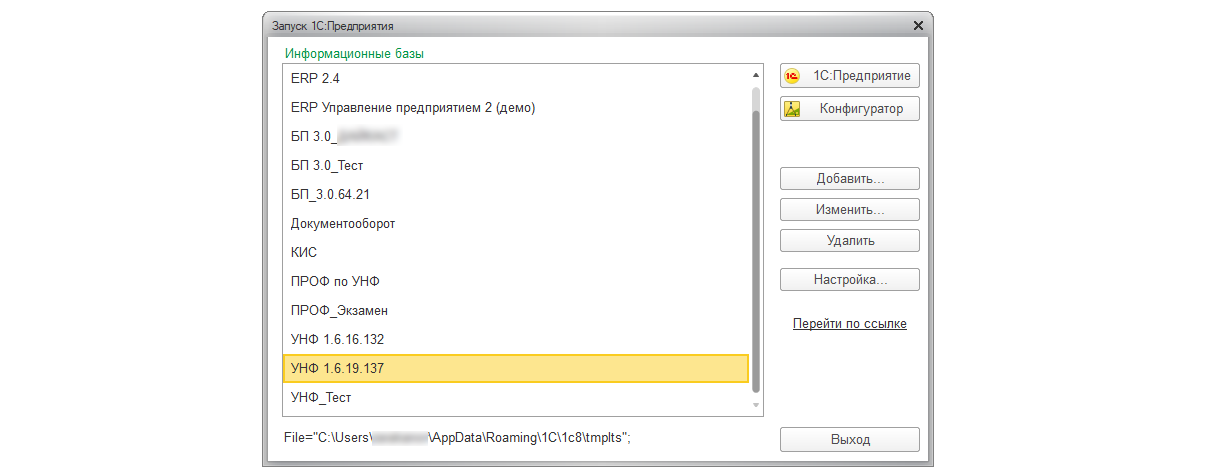Select the БП 3.0_Тест base

pos(516,165)
